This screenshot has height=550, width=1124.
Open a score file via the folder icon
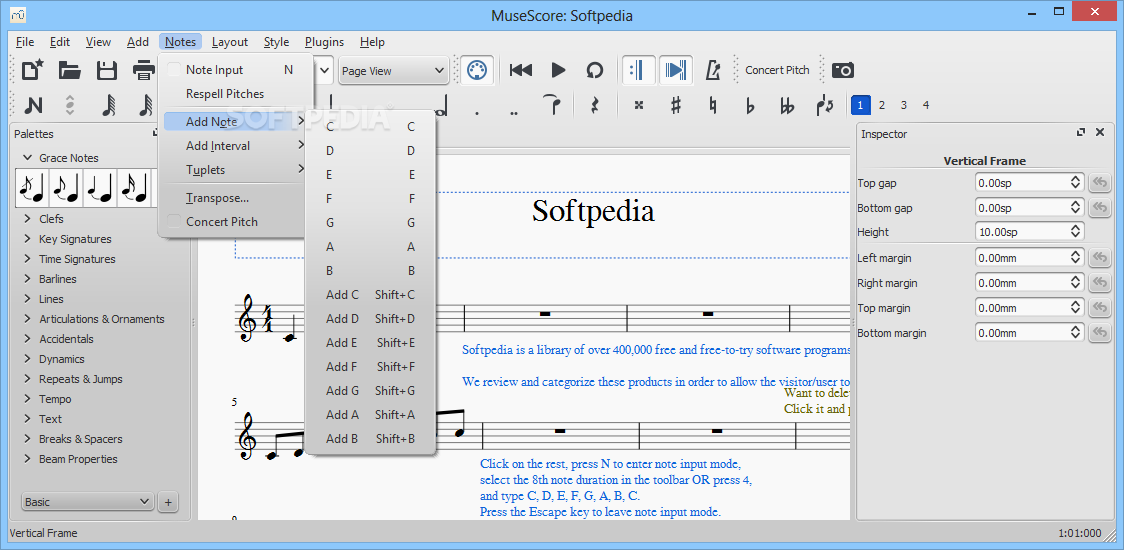pyautogui.click(x=70, y=70)
